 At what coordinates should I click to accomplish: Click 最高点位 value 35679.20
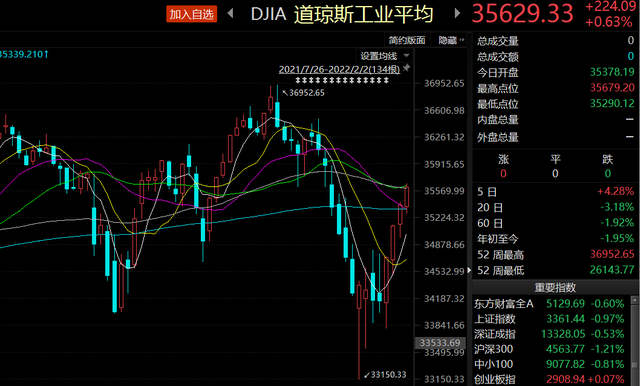pos(612,88)
